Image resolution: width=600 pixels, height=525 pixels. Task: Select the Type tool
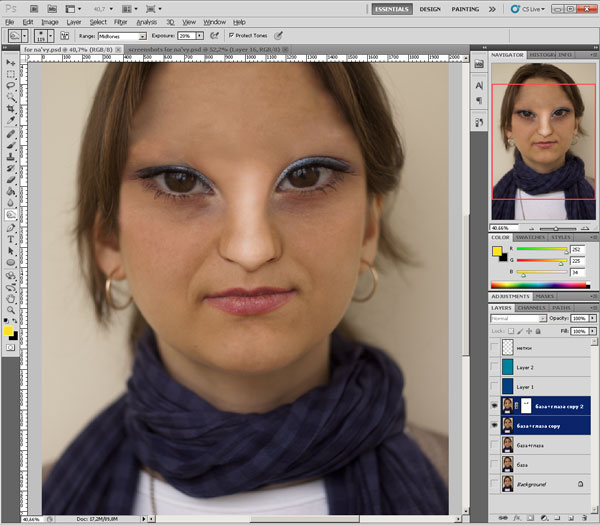[x=11, y=239]
